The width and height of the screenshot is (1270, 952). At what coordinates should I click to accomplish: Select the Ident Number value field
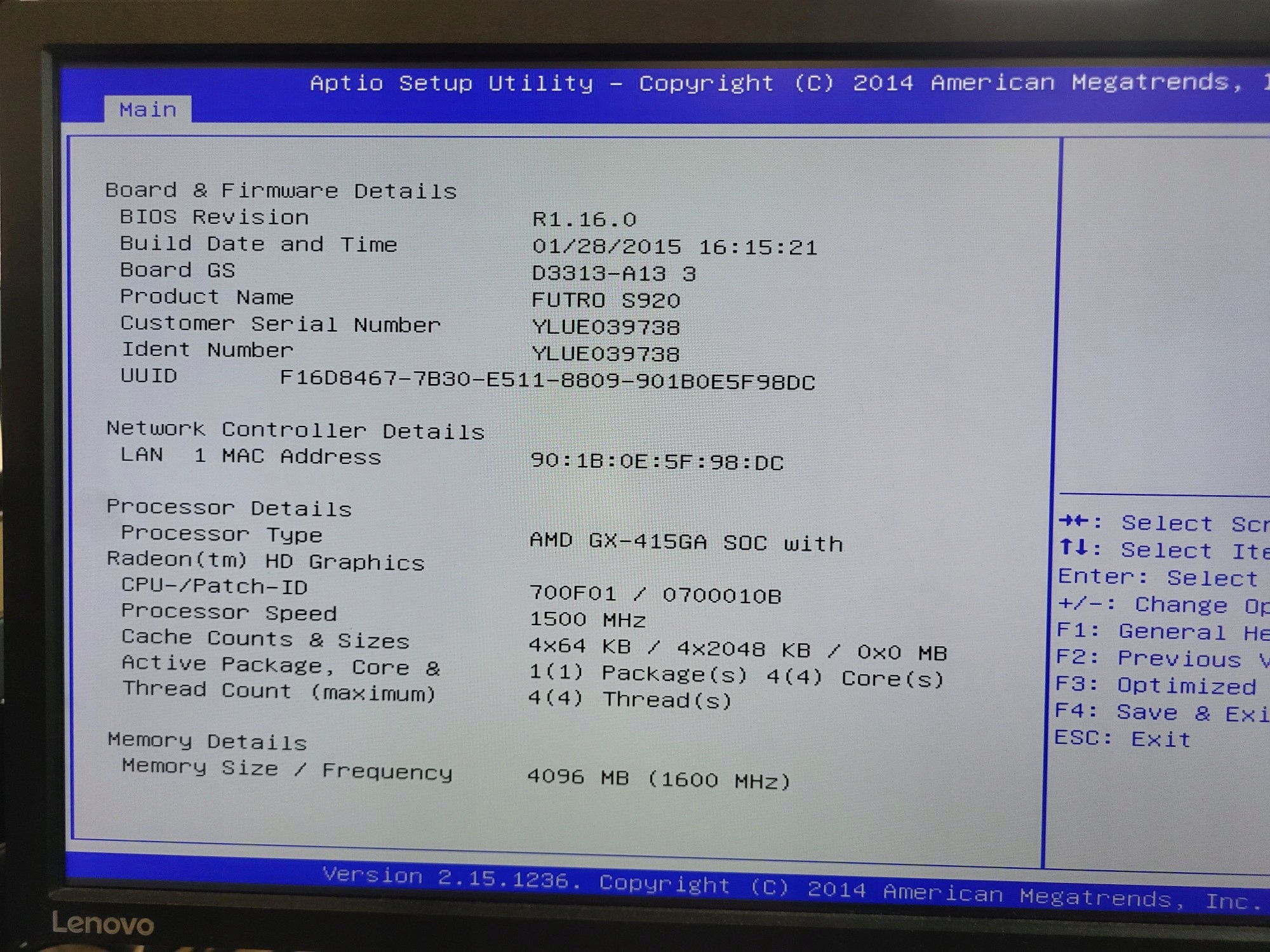point(605,354)
